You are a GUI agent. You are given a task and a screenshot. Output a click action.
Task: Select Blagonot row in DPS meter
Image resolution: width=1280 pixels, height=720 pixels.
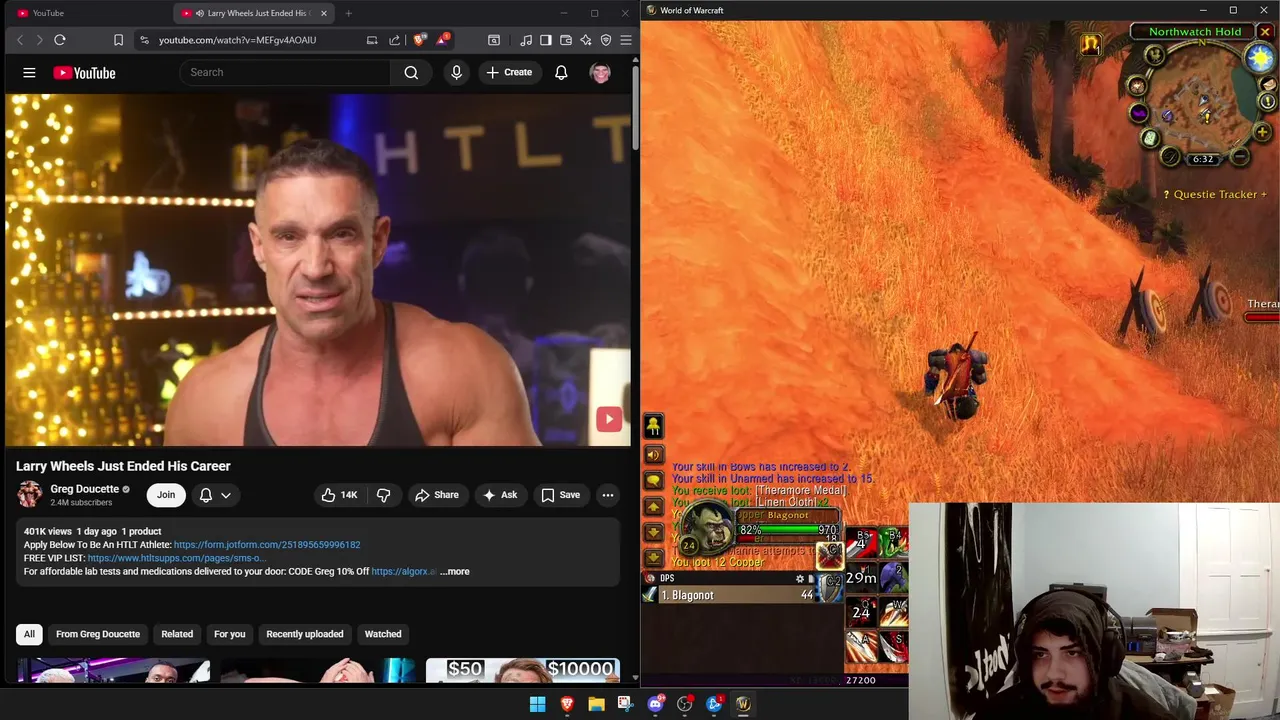742,595
